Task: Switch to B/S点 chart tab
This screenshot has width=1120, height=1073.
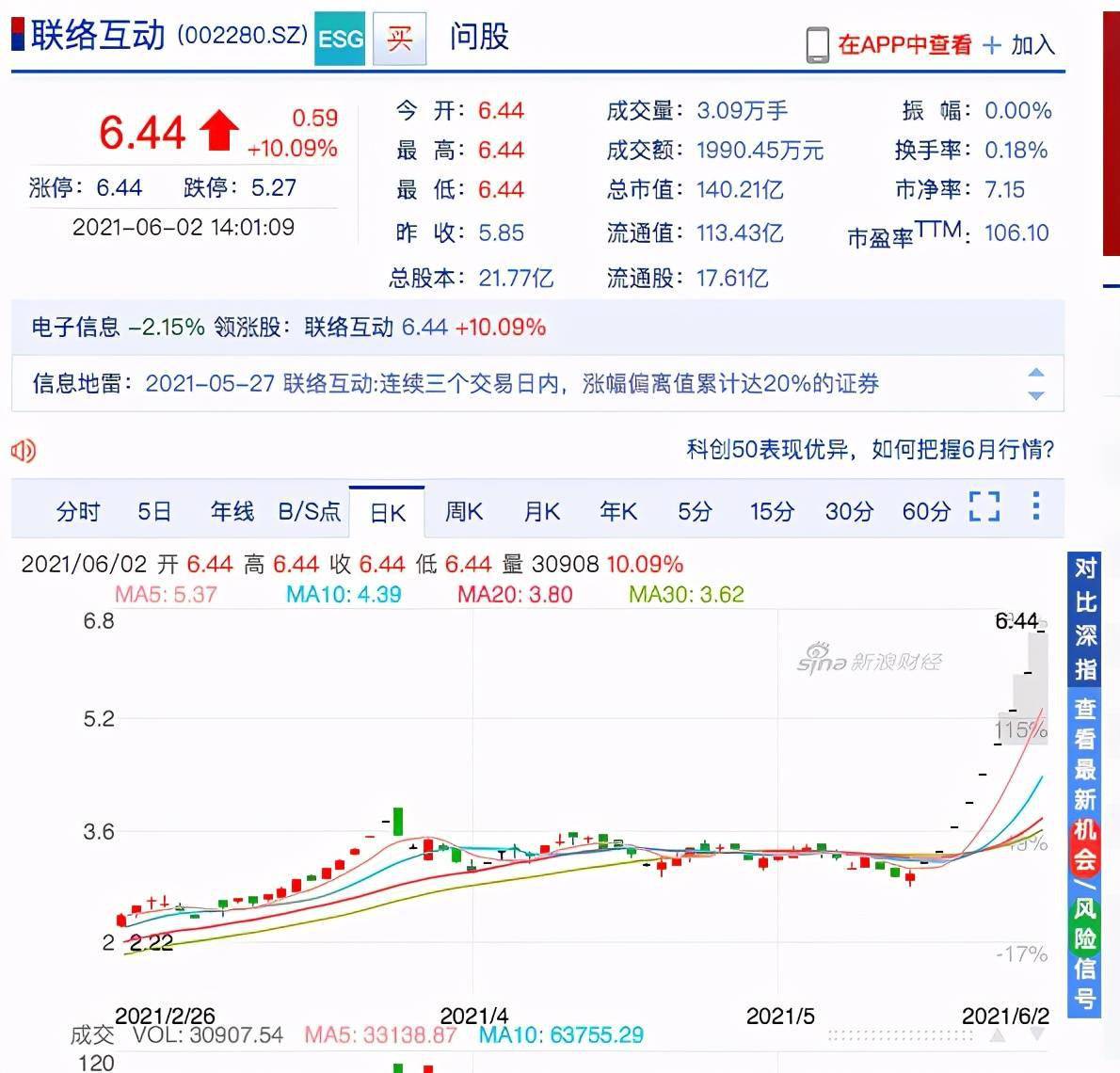Action: 310,511
